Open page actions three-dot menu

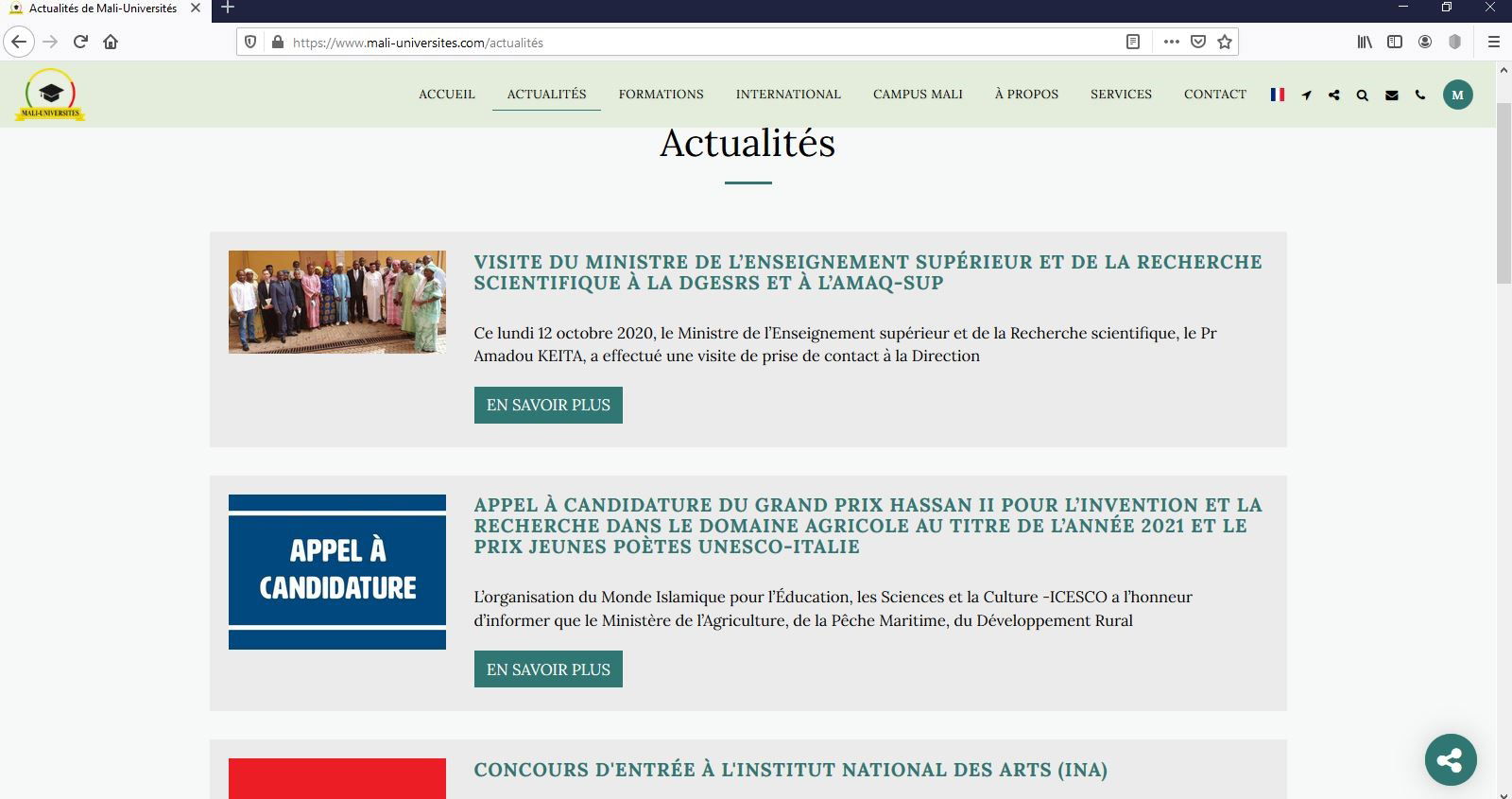coord(1171,42)
